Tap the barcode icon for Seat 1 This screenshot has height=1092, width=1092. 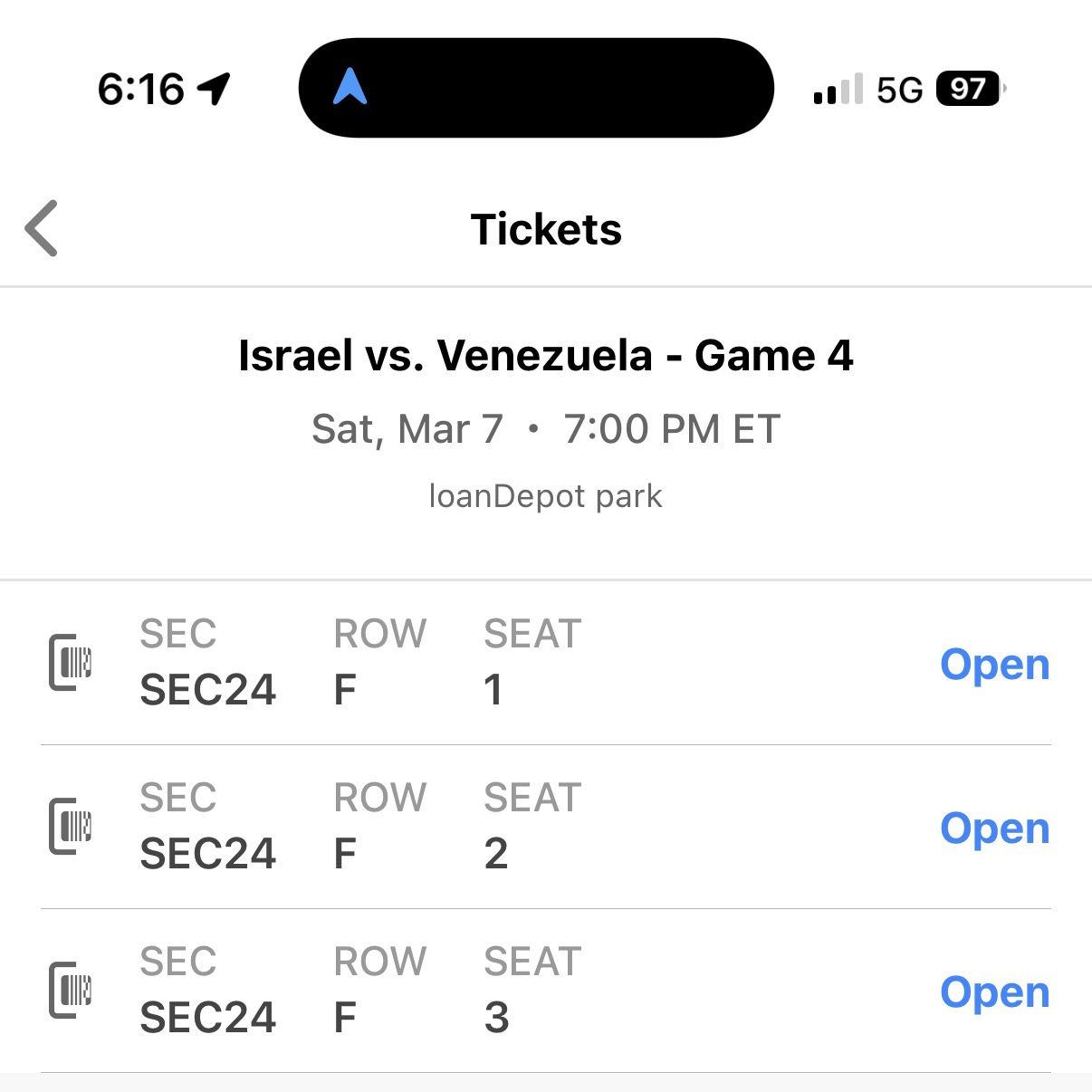[71, 663]
